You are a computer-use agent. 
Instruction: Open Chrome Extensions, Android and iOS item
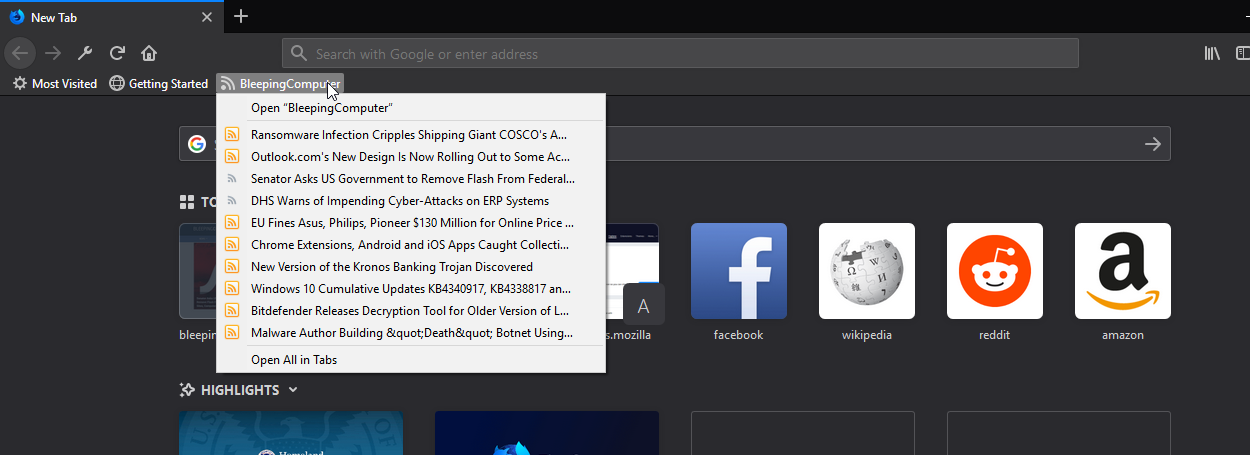(411, 245)
